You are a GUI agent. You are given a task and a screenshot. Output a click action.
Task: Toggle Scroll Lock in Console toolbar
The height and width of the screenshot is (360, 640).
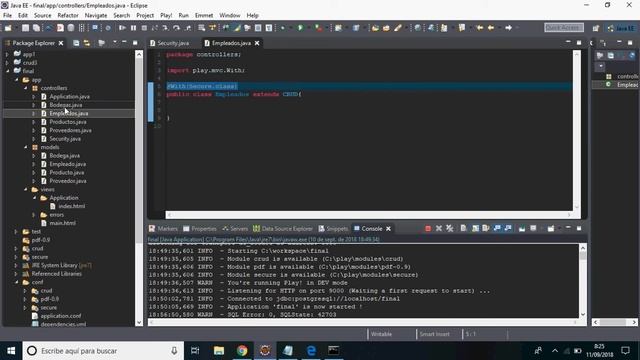[x=475, y=229]
